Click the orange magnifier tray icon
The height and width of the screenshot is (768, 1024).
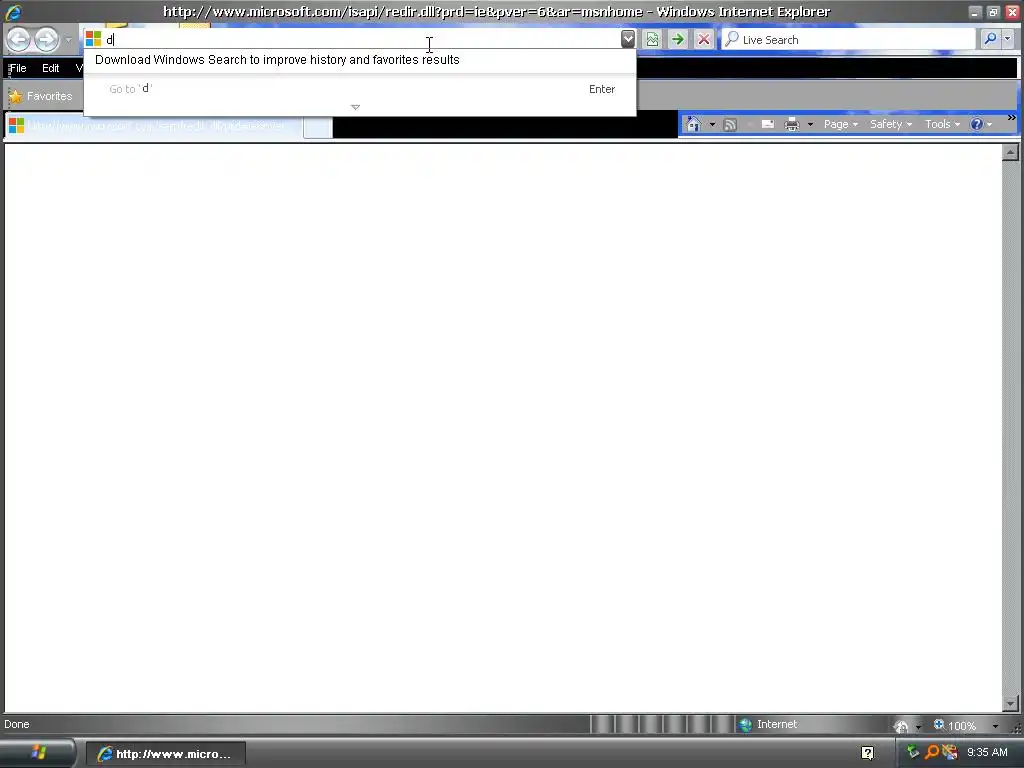click(x=931, y=752)
